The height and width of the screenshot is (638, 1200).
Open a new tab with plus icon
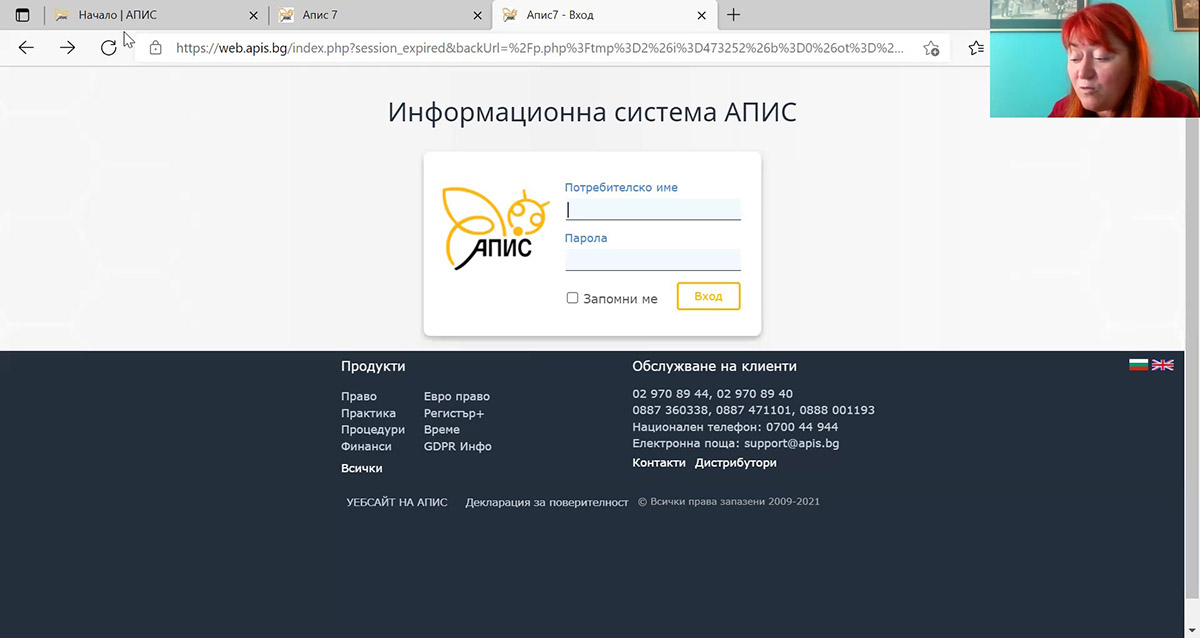(734, 15)
